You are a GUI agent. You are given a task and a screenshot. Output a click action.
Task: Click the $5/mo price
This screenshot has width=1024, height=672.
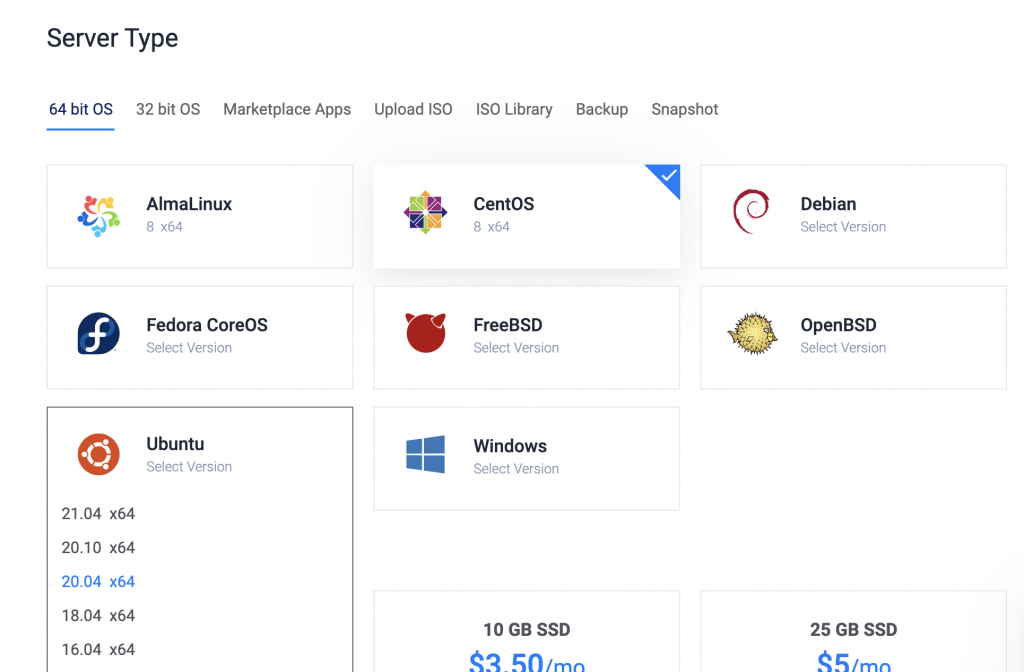coord(854,661)
